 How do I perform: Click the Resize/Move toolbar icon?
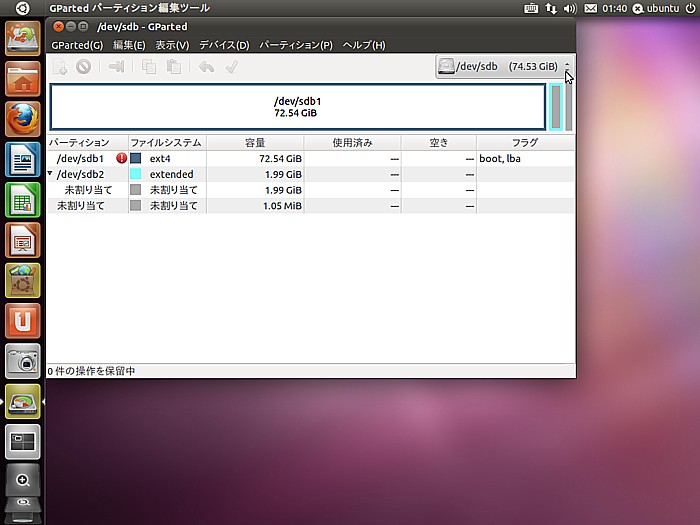(x=117, y=67)
